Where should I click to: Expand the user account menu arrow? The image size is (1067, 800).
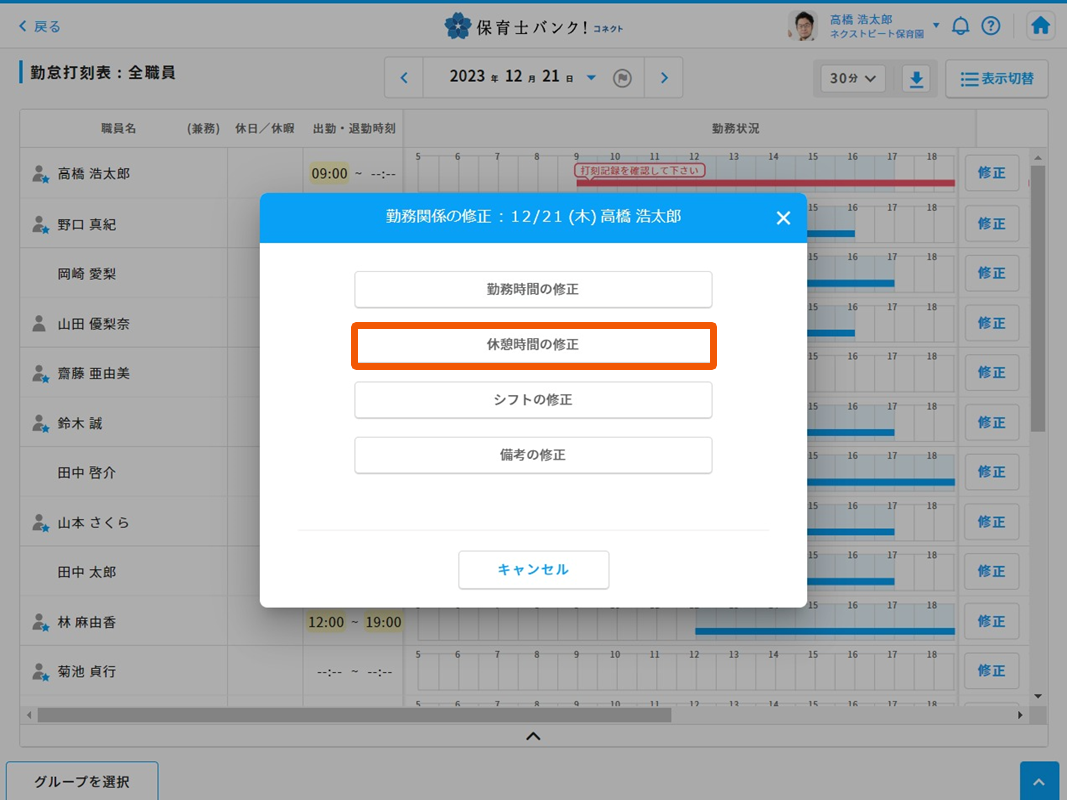[936, 26]
